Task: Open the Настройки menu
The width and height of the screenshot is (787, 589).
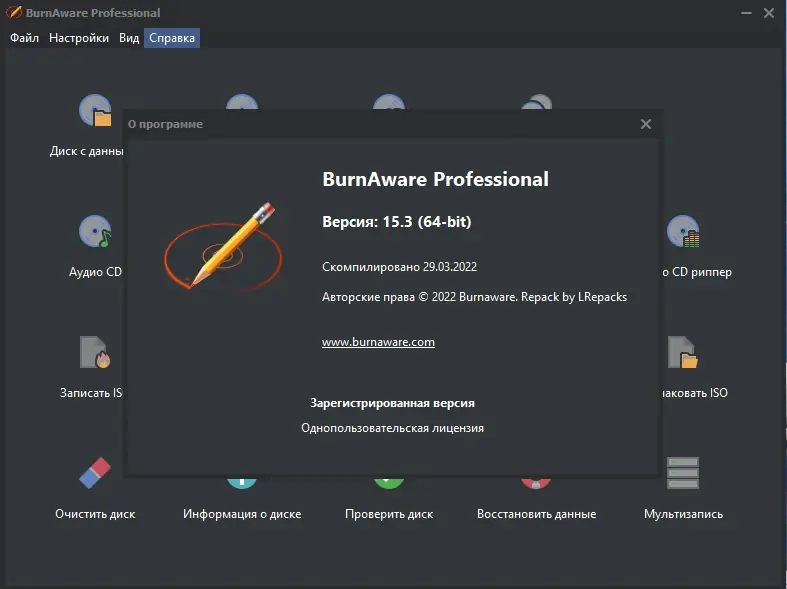Action: (79, 38)
